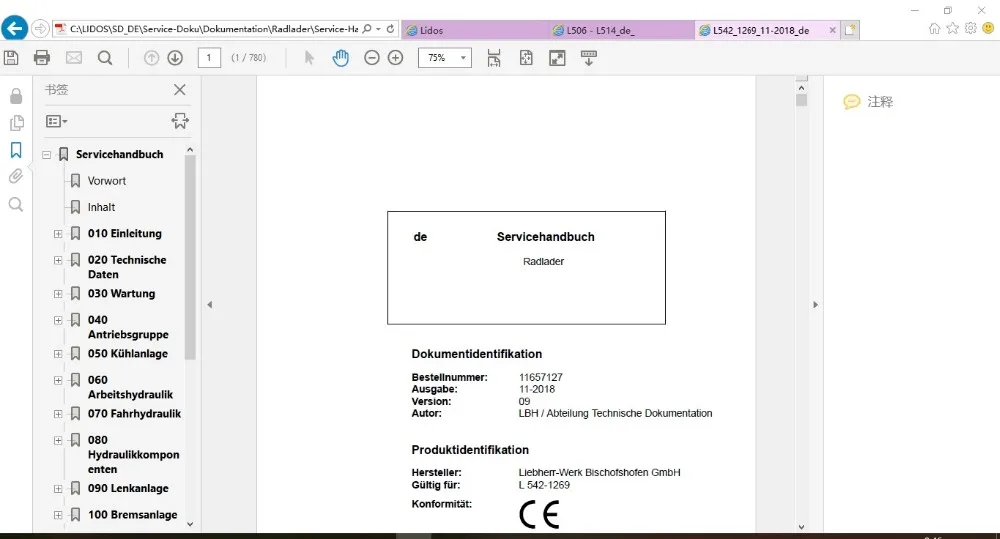
Task: Zoom in with the plus icon
Action: click(x=395, y=58)
